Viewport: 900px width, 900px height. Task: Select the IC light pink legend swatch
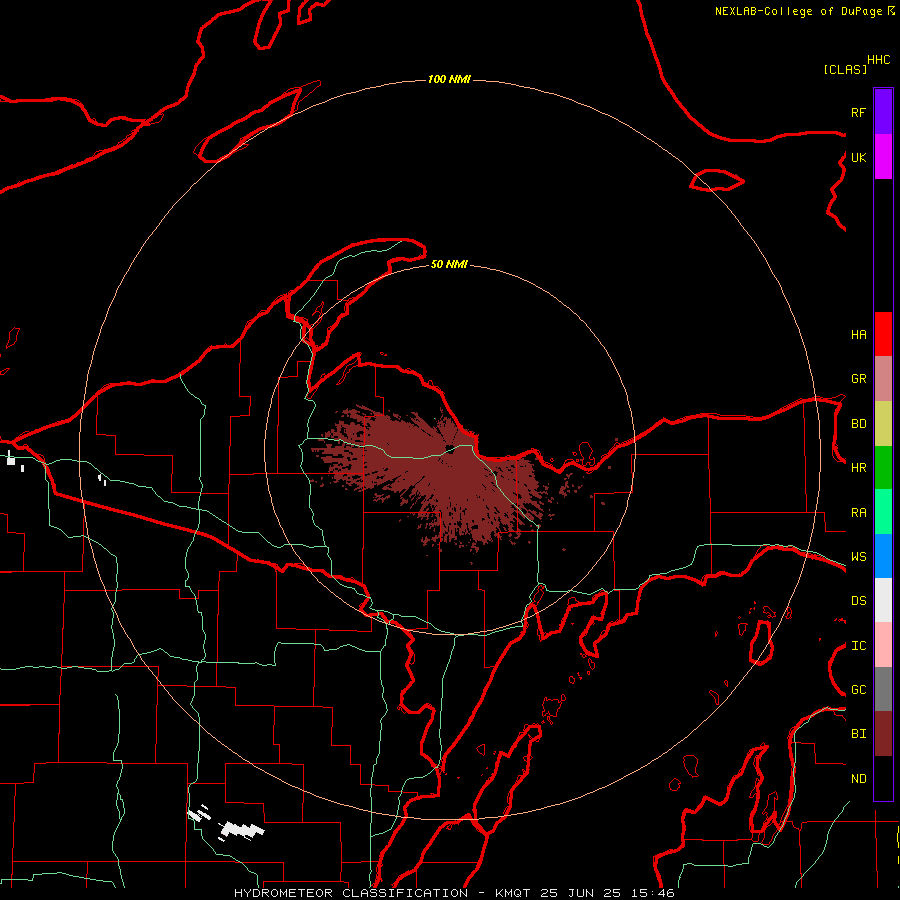point(883,645)
